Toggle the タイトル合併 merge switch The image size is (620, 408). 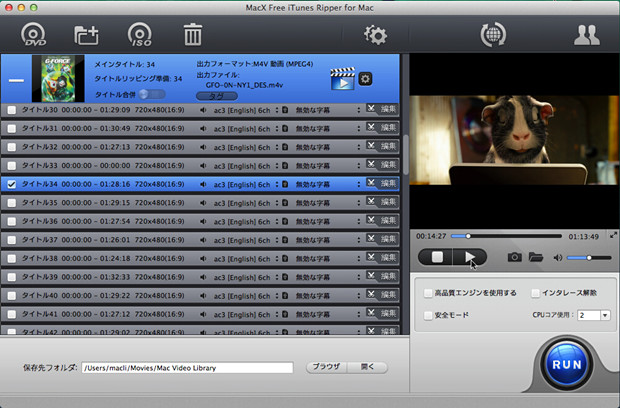(152, 94)
